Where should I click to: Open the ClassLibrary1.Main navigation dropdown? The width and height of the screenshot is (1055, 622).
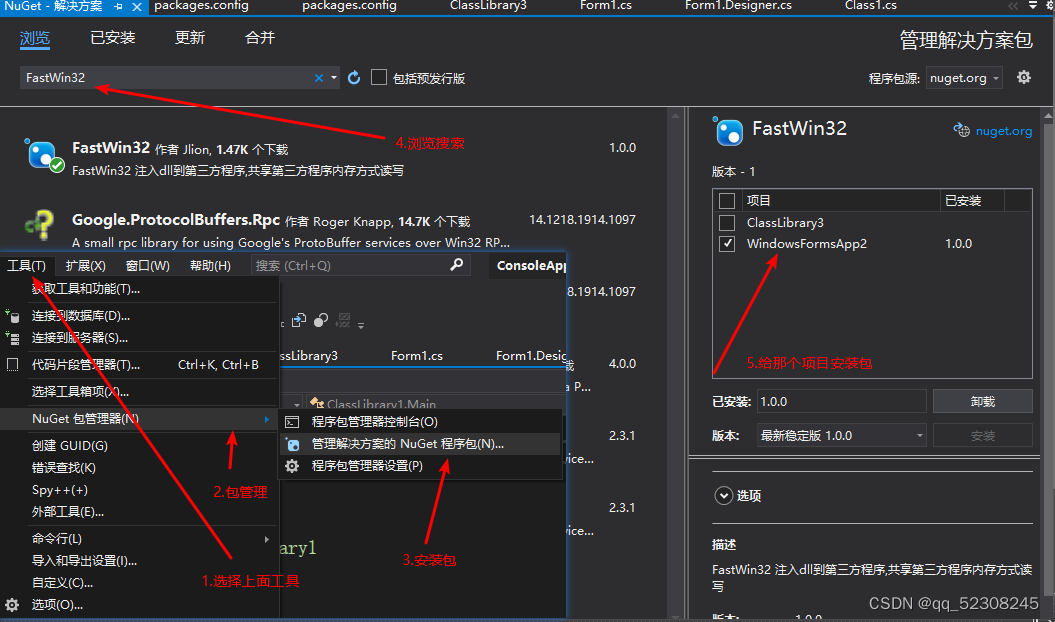point(297,404)
